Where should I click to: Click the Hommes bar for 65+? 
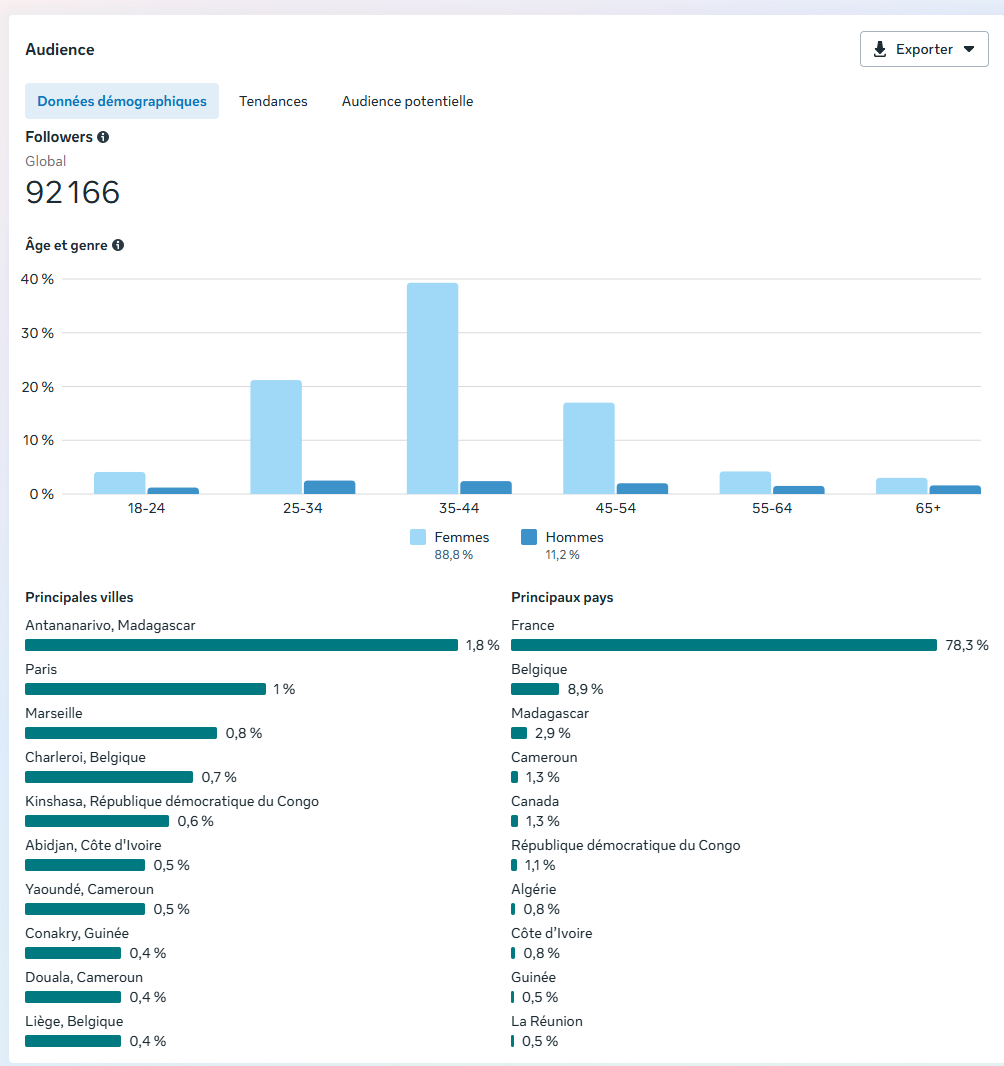[955, 489]
